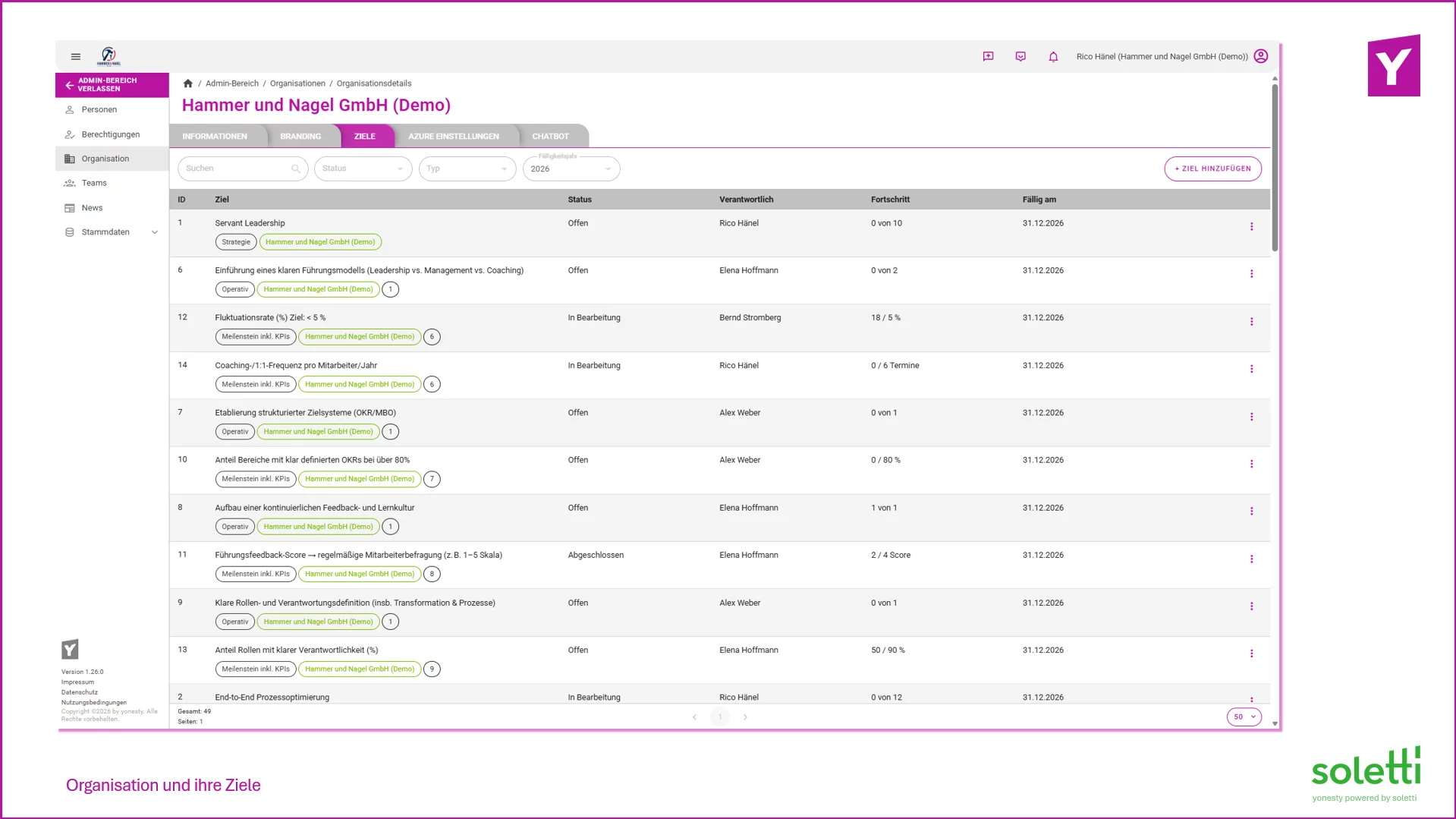Image resolution: width=1456 pixels, height=819 pixels.
Task: Expand the Stammdaten sidebar section
Action: pyautogui.click(x=112, y=232)
